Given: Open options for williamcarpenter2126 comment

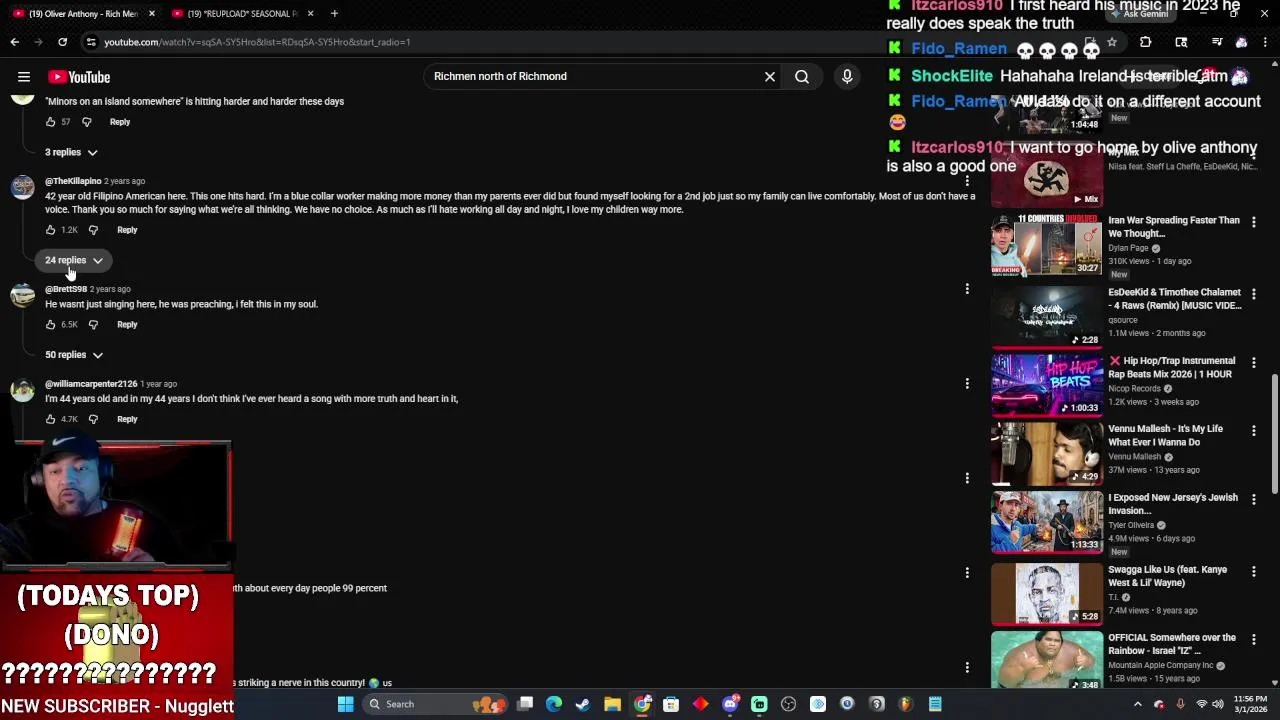Looking at the screenshot, I should tap(967, 383).
